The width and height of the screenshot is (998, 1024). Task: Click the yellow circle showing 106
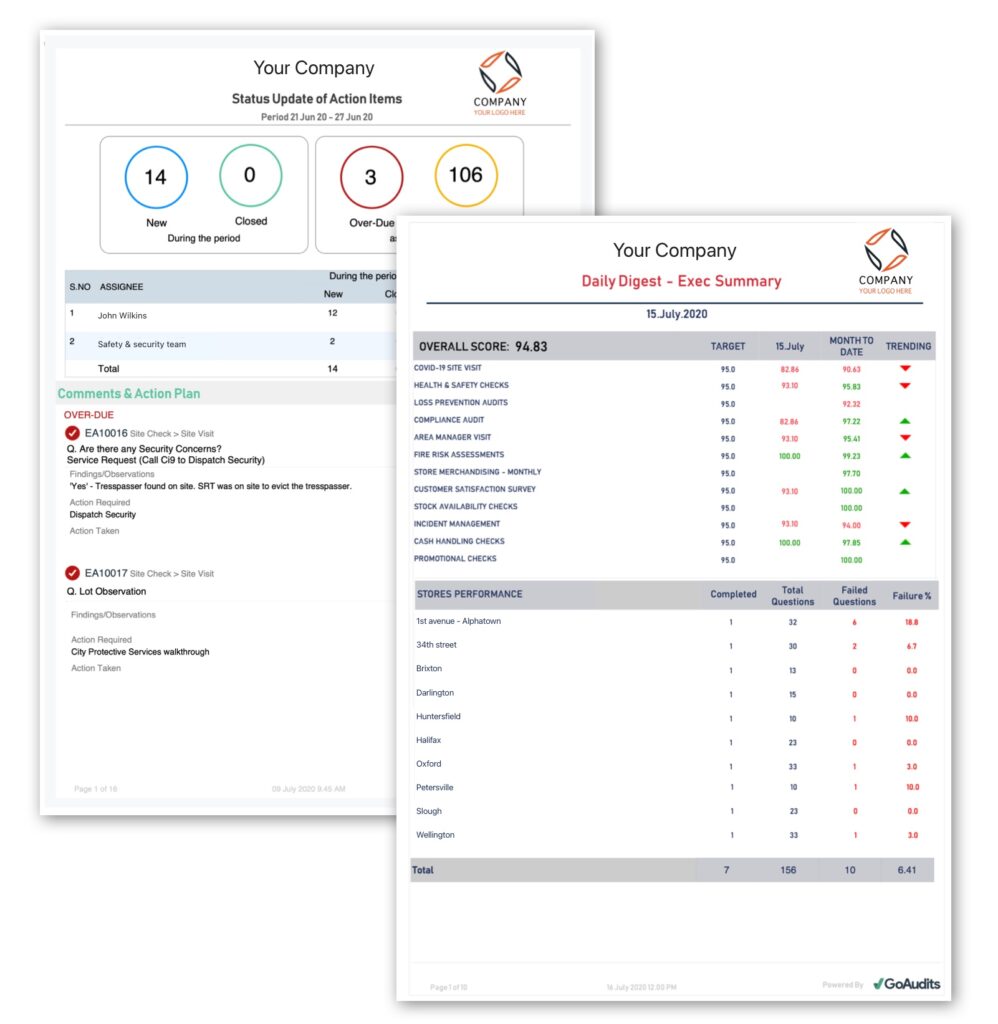tap(466, 176)
